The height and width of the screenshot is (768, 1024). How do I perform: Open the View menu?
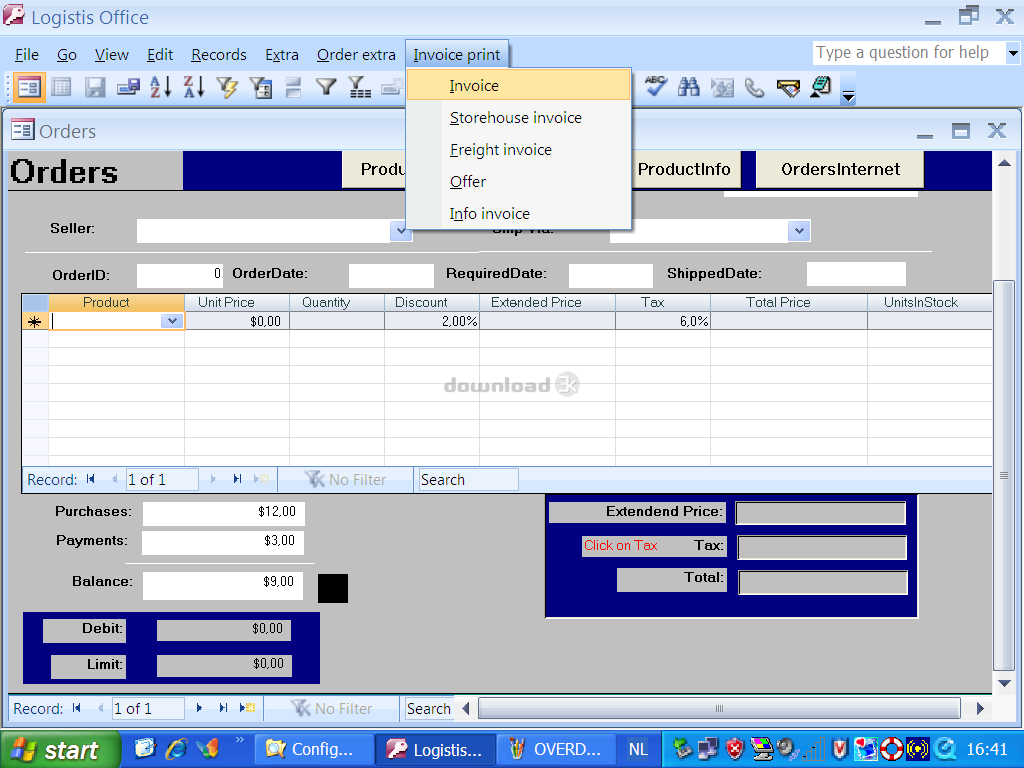tap(112, 55)
